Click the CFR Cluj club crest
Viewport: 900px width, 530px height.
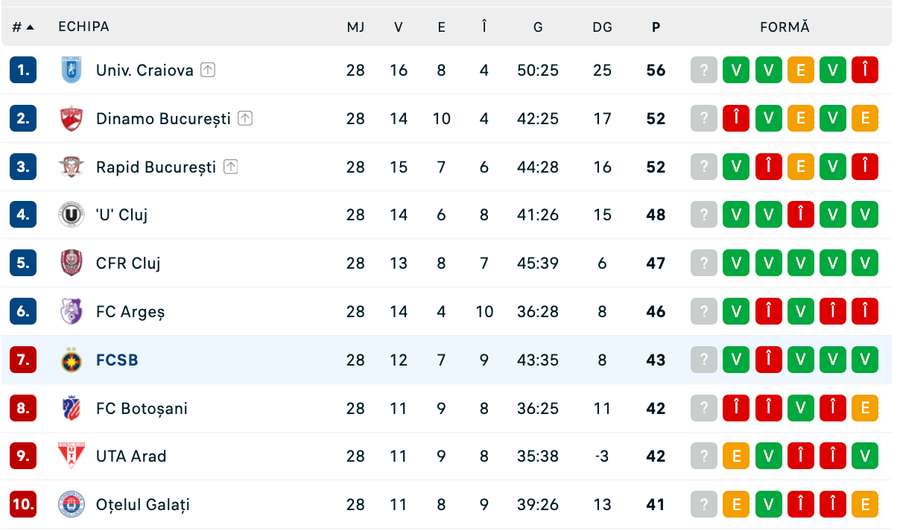[x=71, y=263]
